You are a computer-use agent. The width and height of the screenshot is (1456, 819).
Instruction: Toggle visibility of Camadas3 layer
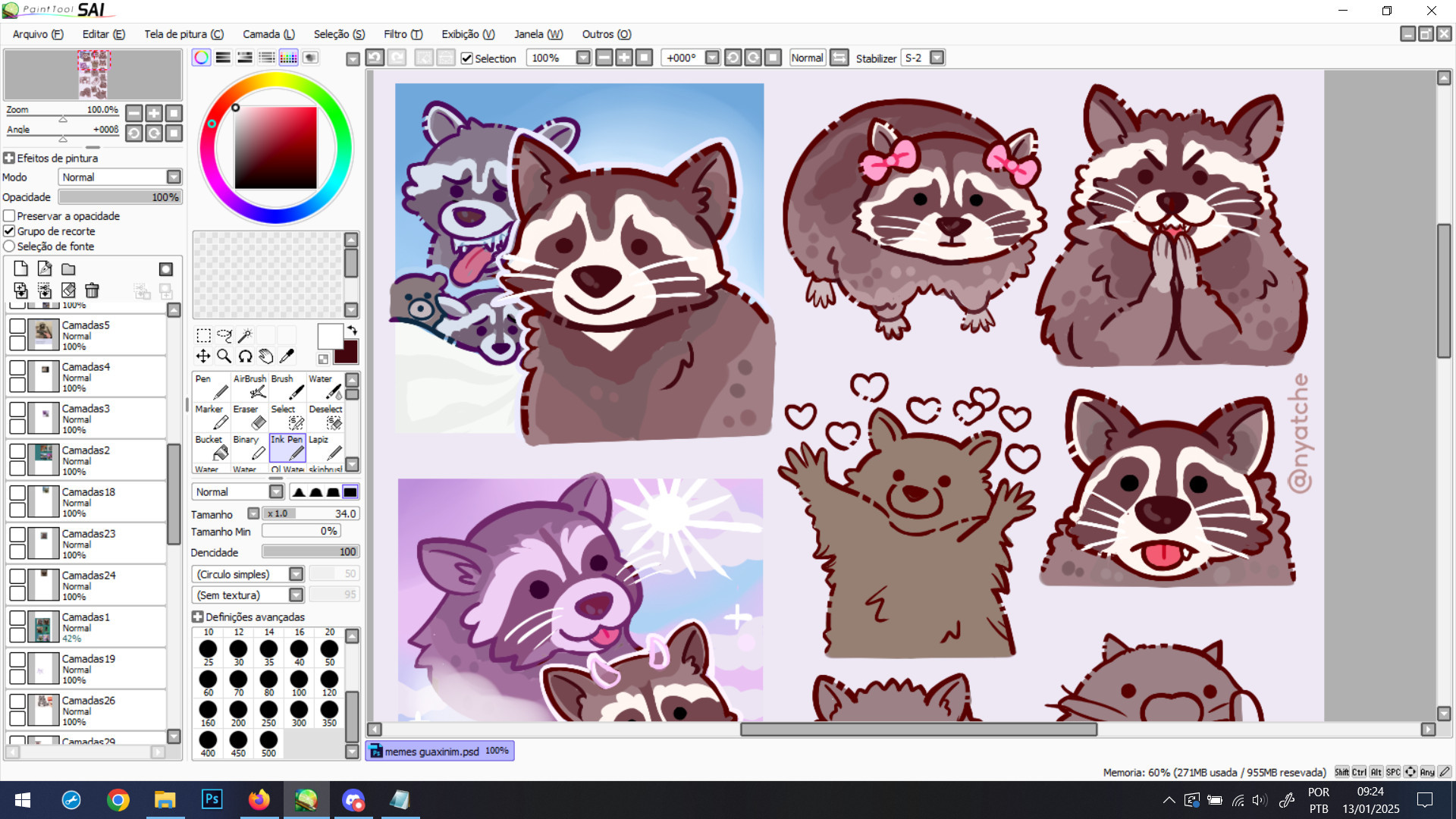point(17,409)
